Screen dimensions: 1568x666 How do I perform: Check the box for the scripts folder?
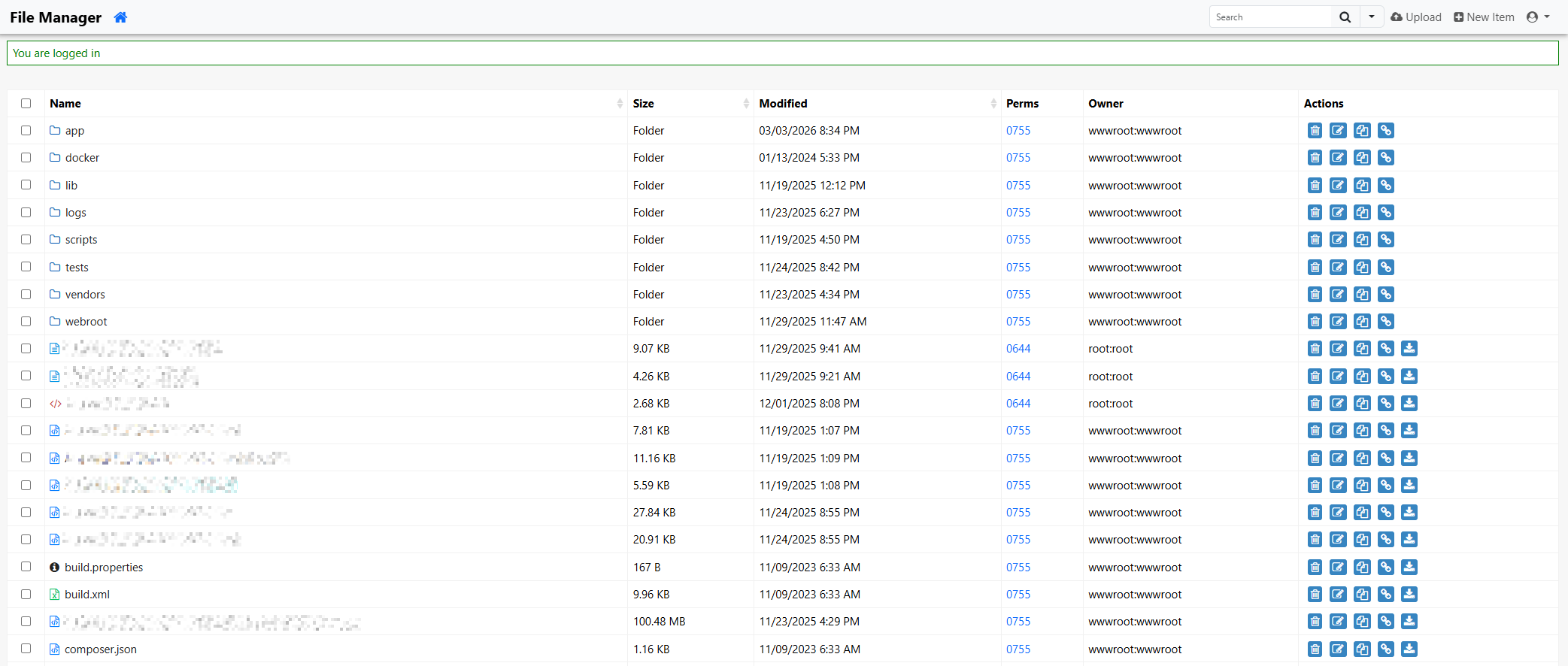(26, 240)
